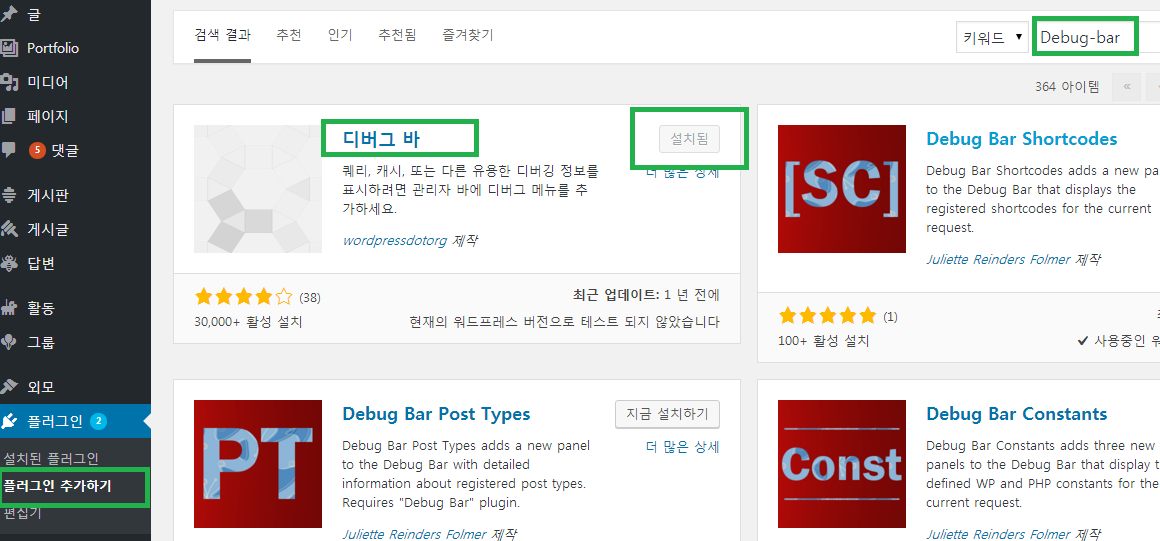Click the pin icon beside 글

point(9,15)
